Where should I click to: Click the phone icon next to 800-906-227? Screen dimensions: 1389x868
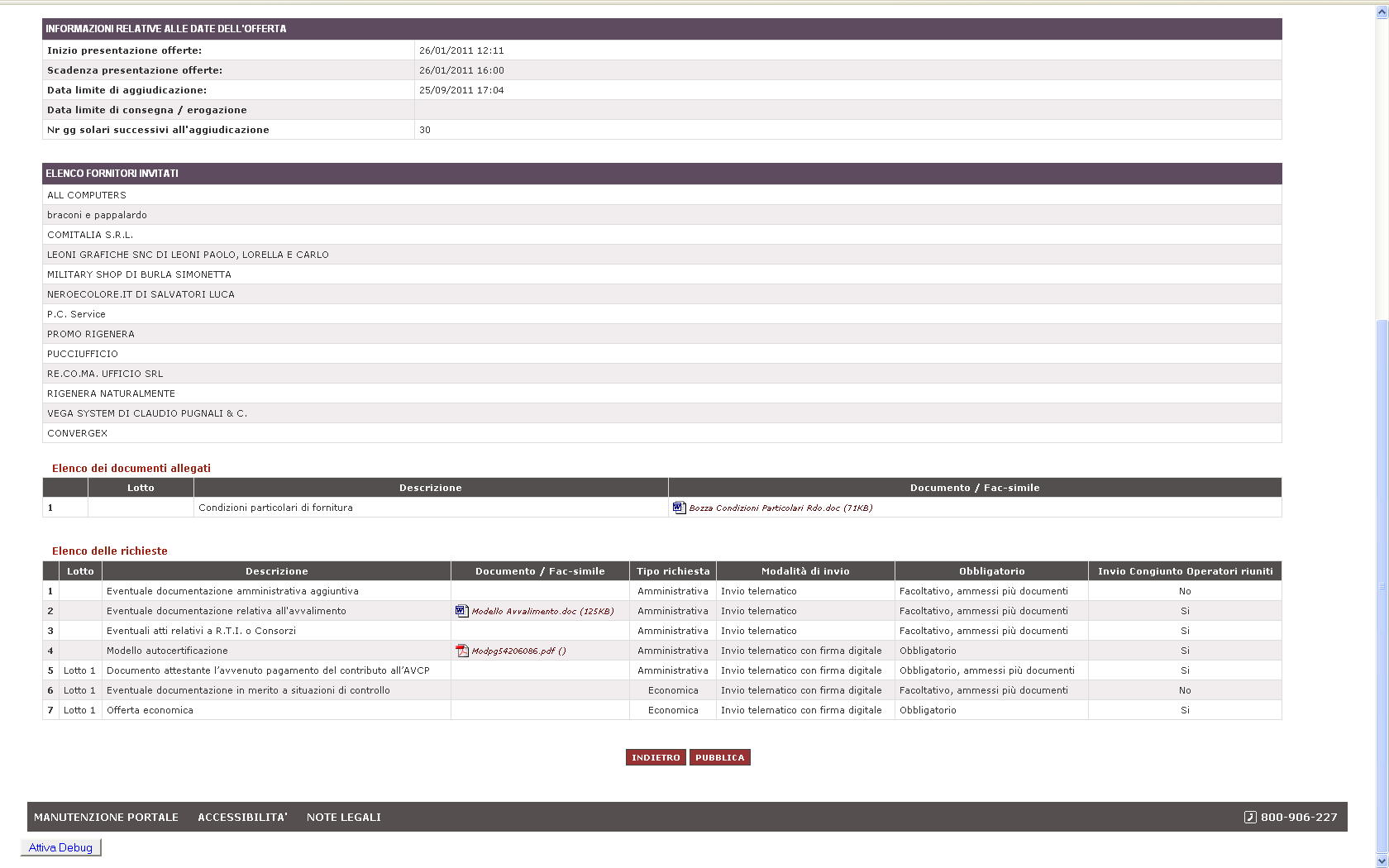tap(1250, 817)
